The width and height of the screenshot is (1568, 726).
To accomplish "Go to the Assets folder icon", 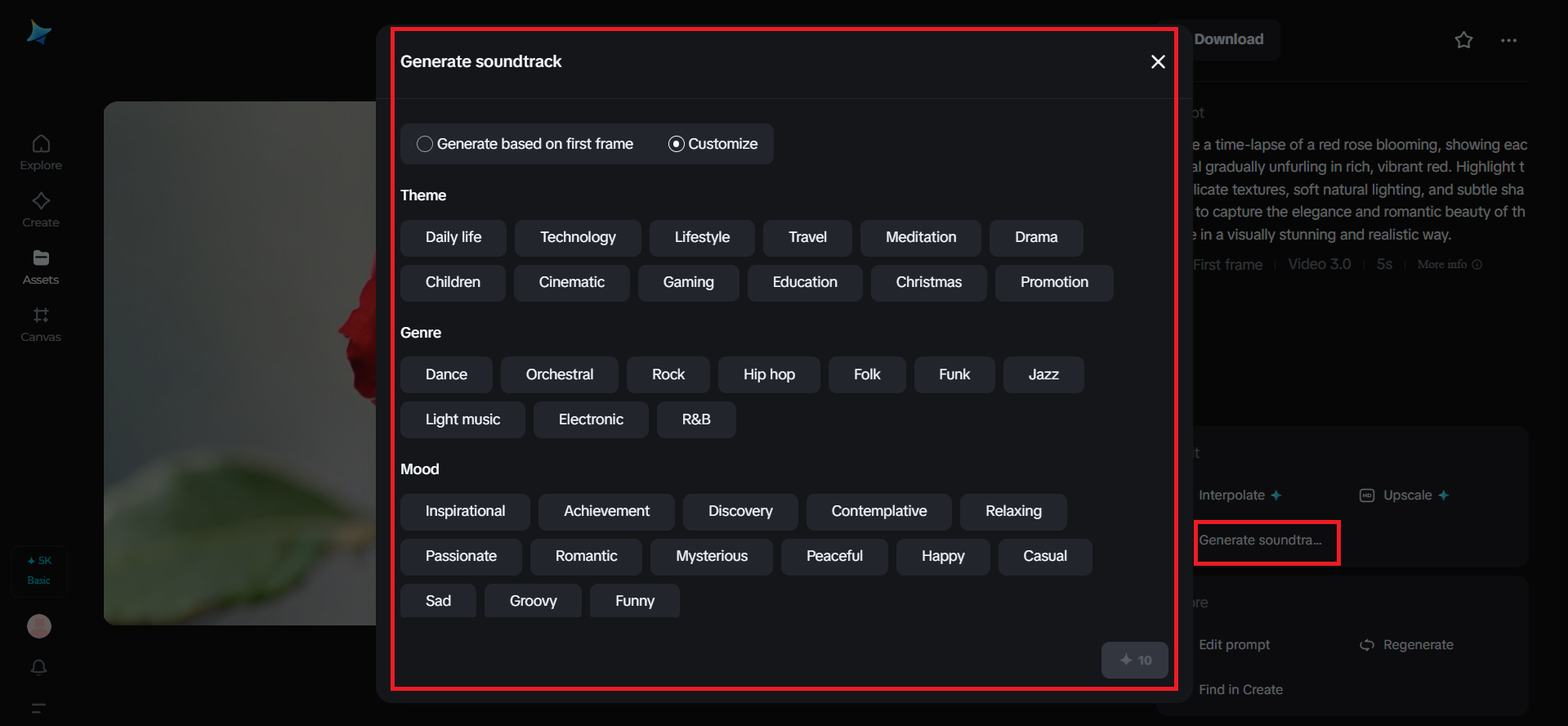I will (41, 267).
